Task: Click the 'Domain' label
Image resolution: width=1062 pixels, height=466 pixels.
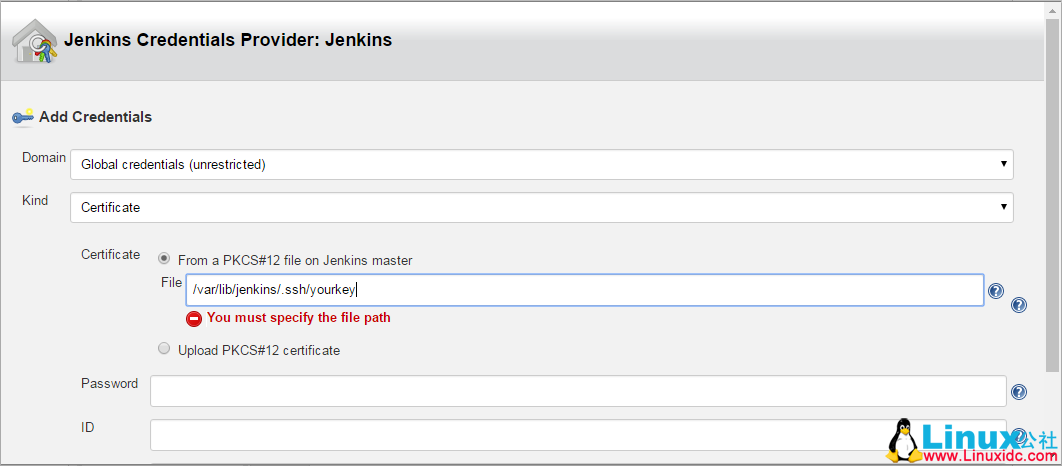Action: click(x=44, y=158)
